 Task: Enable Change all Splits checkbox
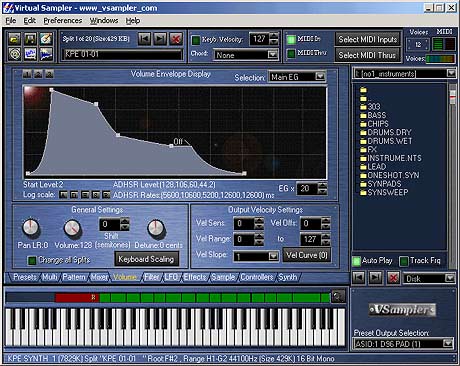(x=32, y=260)
